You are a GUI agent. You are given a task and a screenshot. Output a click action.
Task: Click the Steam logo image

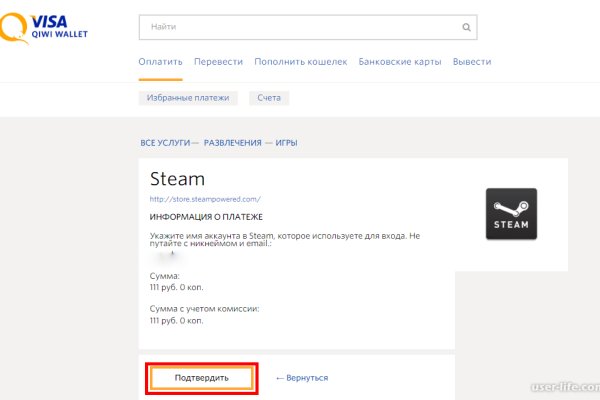click(x=511, y=214)
